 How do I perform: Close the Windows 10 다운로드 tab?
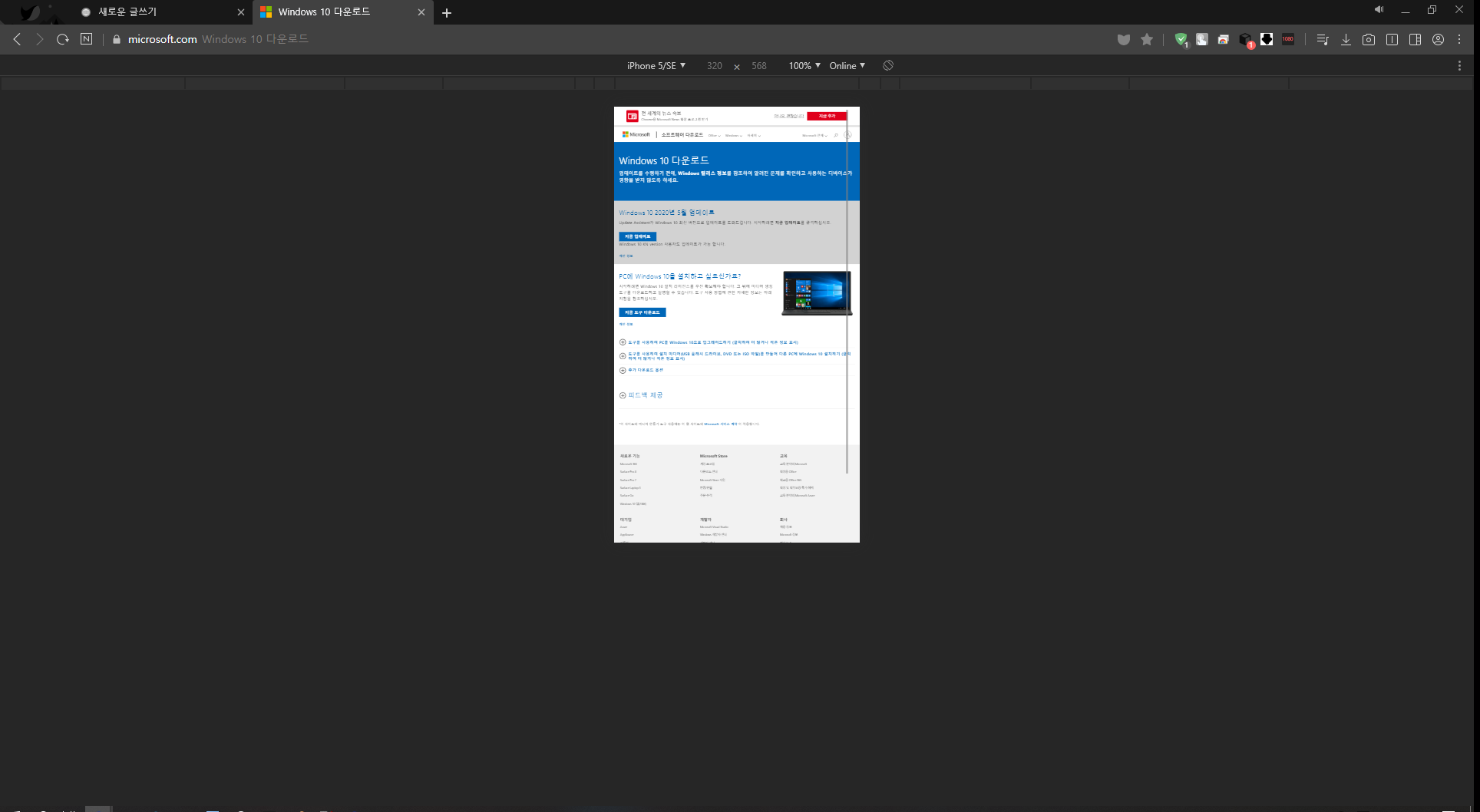click(x=421, y=12)
